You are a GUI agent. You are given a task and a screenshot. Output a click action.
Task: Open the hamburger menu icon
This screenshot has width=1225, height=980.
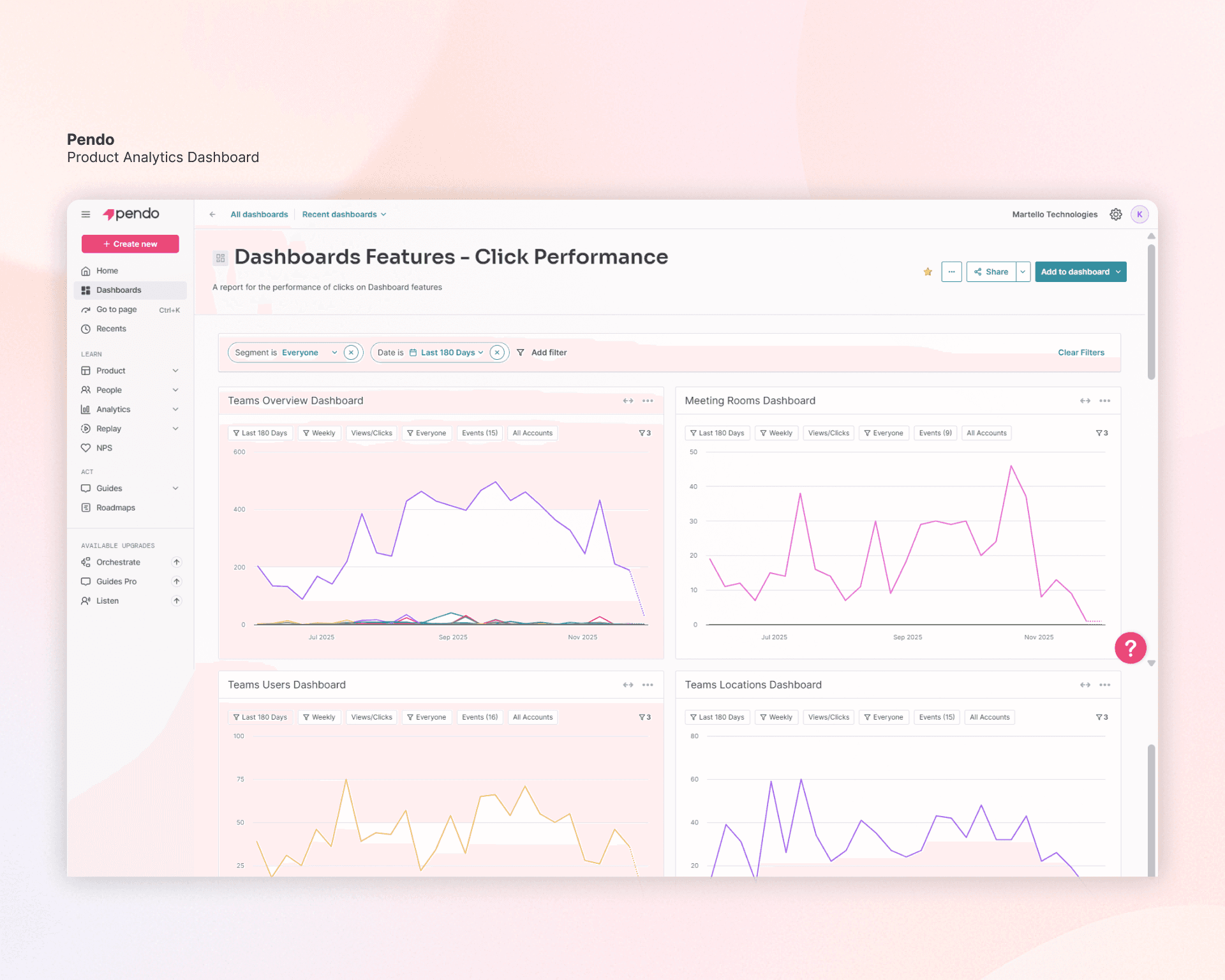pos(85,214)
